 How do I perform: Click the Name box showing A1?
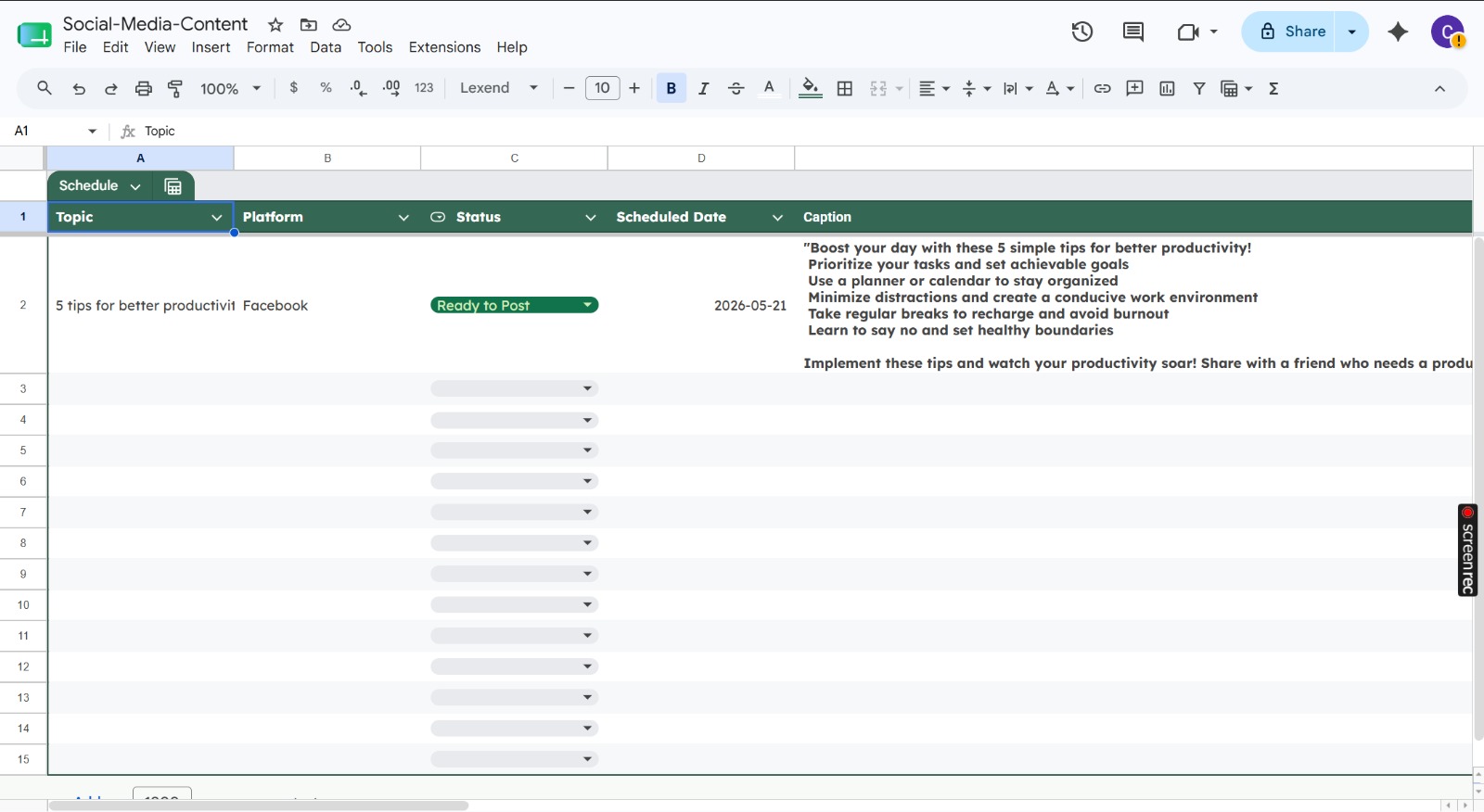pos(56,131)
